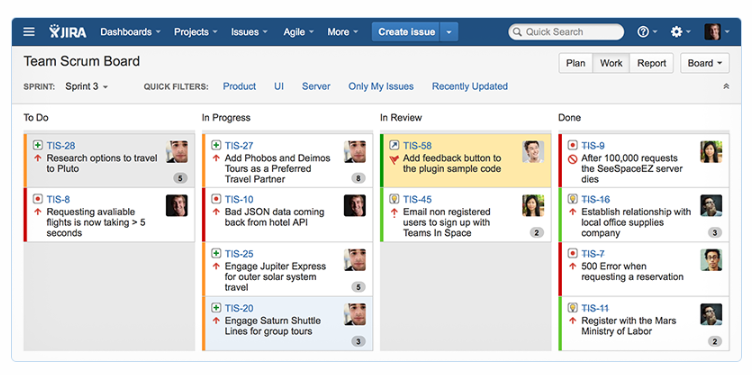This screenshot has height=375, width=752.
Task: Open the Agile dropdown menu
Action: 298,32
